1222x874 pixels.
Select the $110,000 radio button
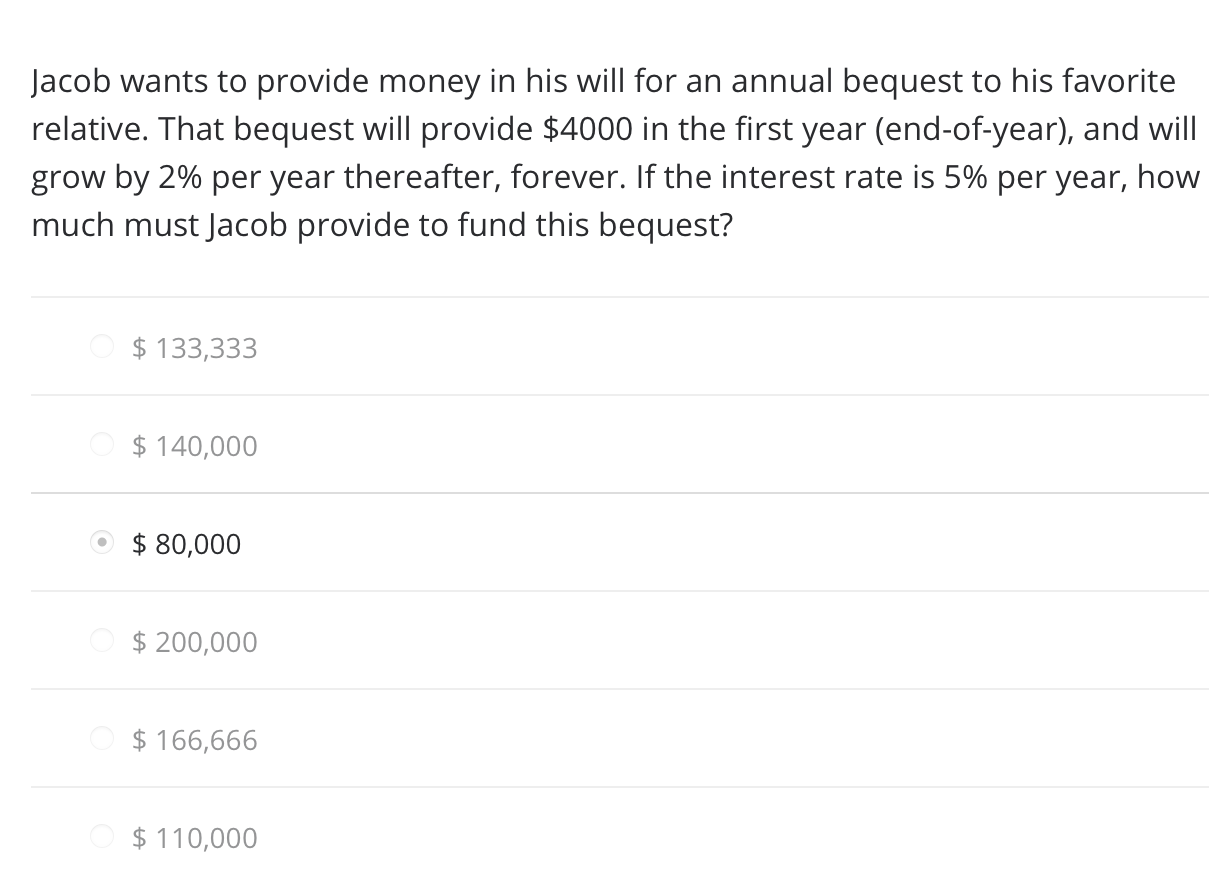[x=102, y=837]
